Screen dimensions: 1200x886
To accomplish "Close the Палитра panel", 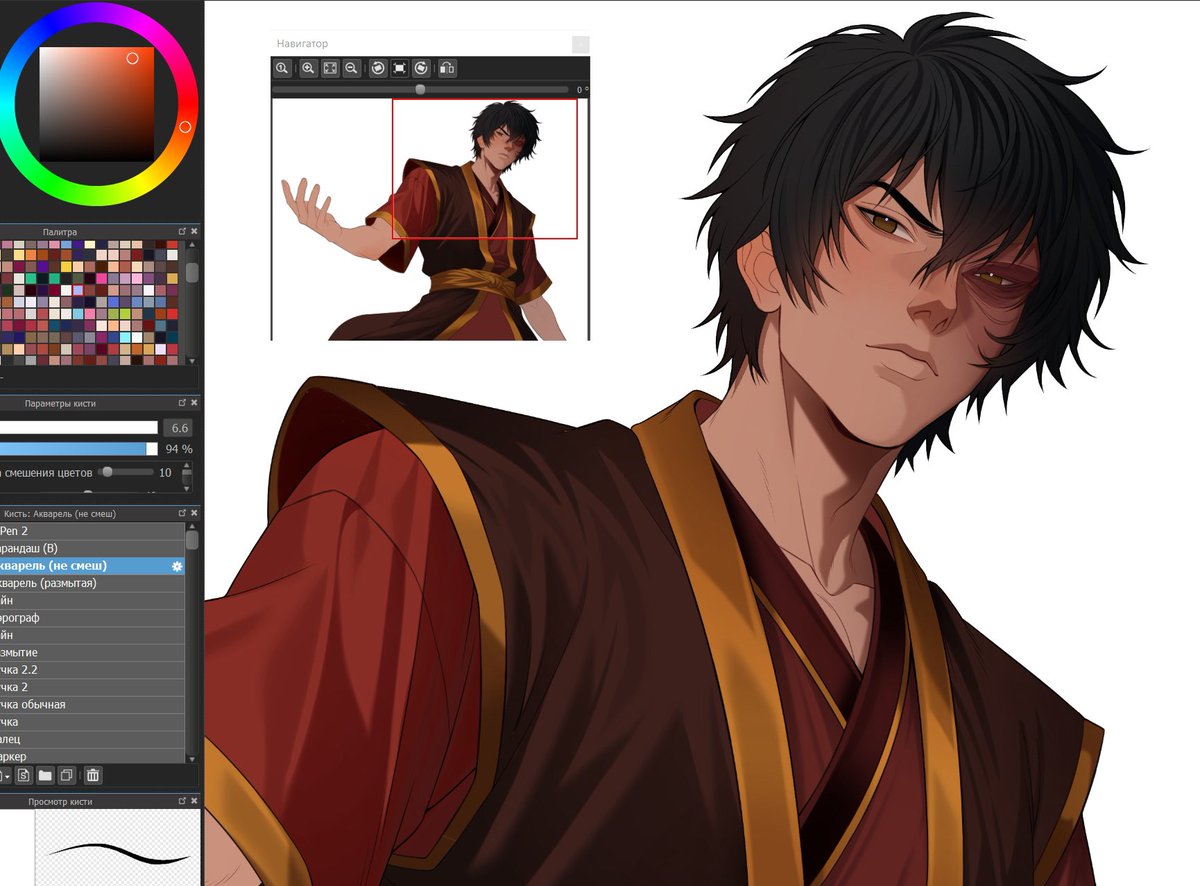I will click(194, 232).
